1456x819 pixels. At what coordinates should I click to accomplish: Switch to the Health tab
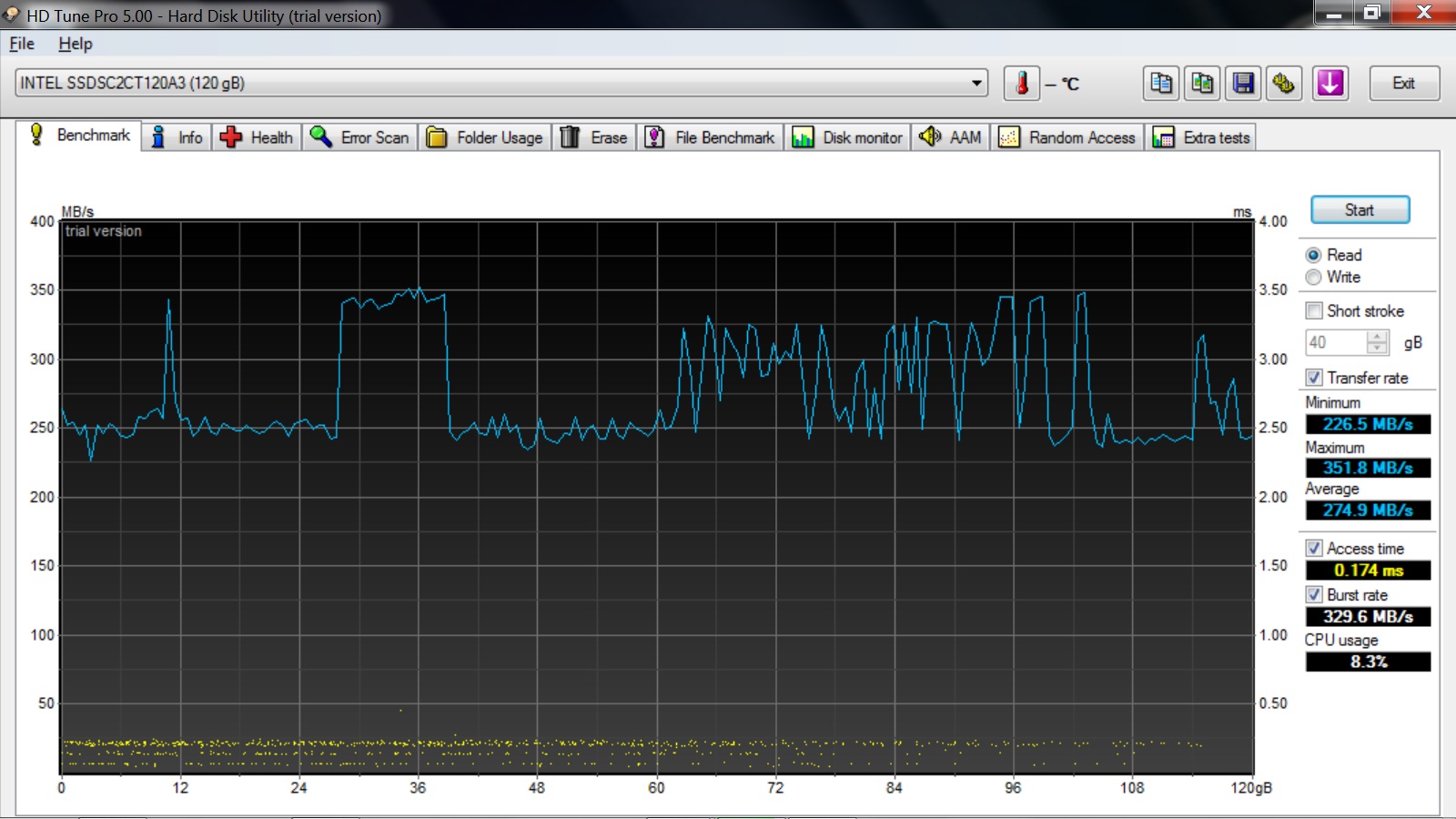258,137
